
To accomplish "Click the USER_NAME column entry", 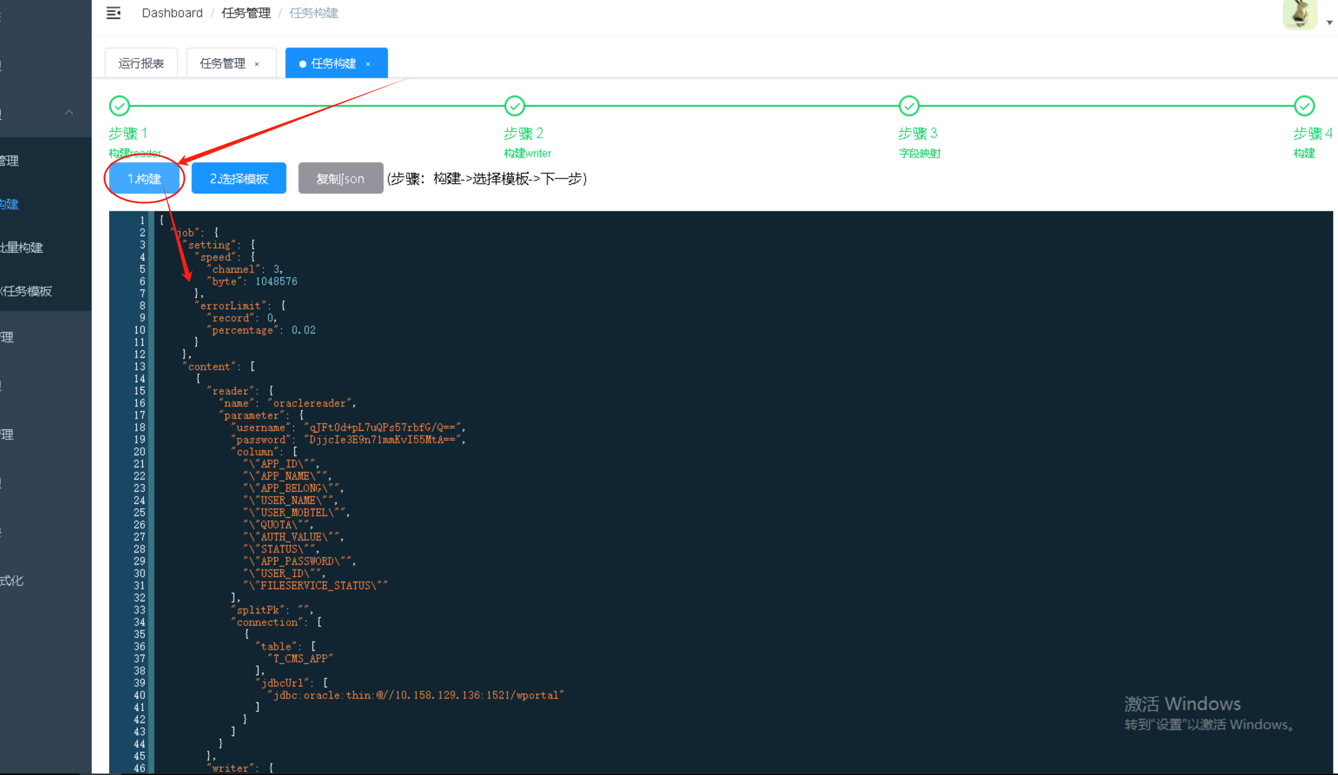I will click(290, 500).
